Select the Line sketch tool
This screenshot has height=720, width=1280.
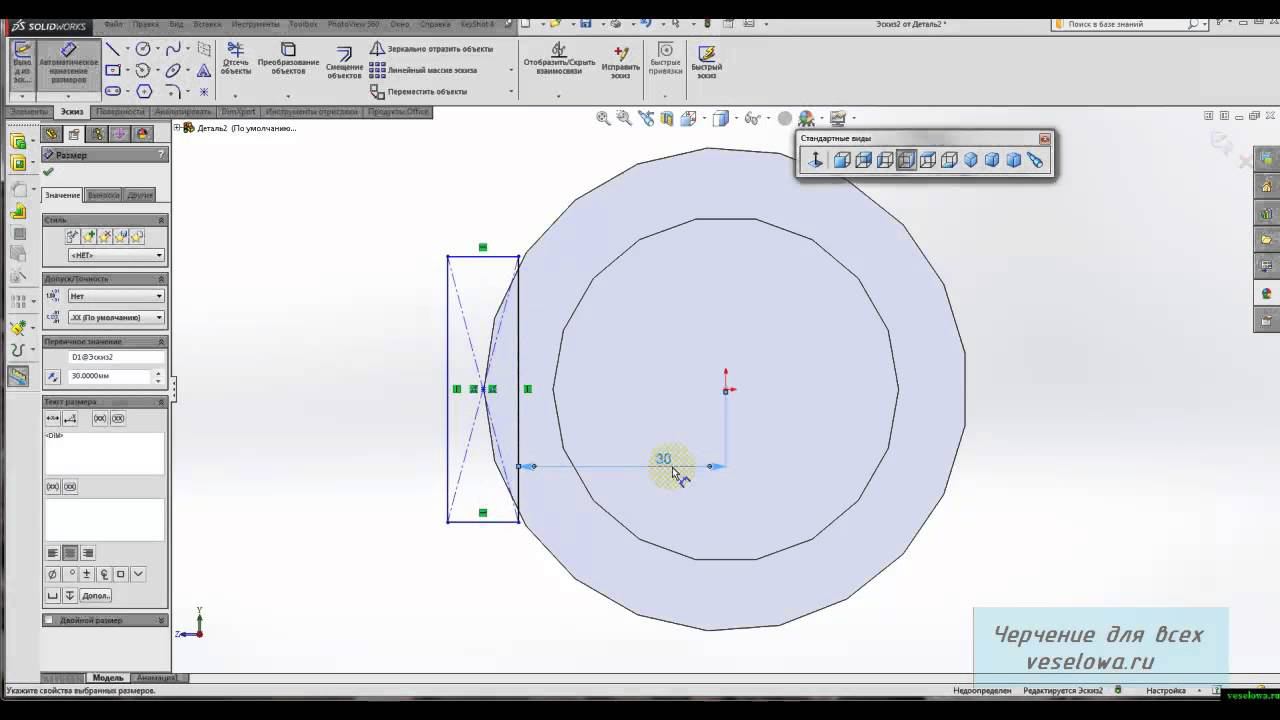click(113, 49)
